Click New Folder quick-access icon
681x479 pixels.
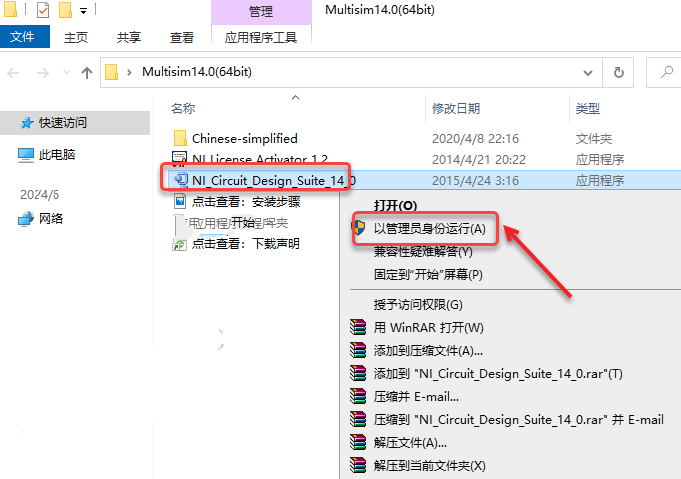point(65,10)
